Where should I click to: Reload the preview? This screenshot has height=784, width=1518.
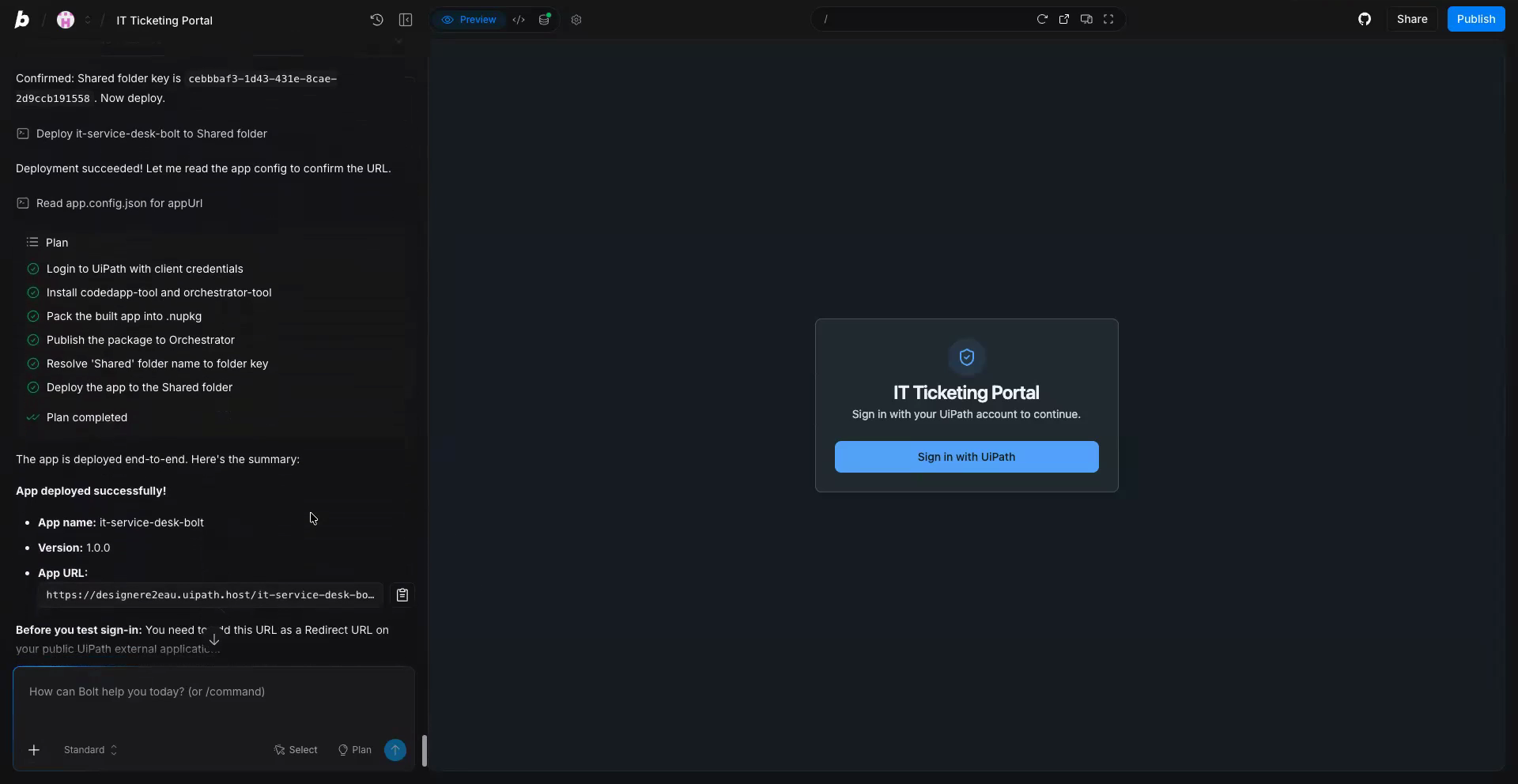(1042, 20)
